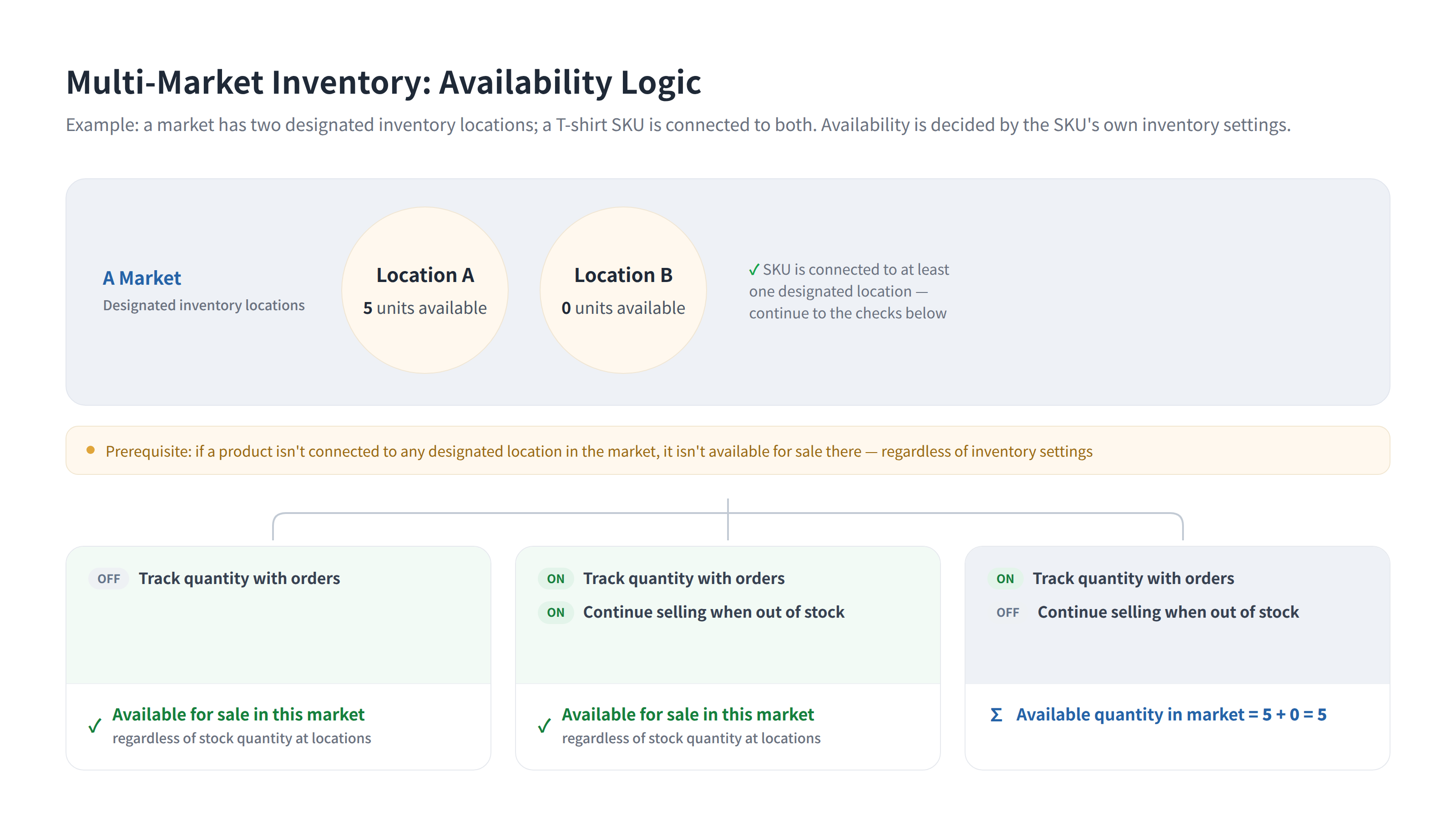
Task: Click the Designated inventory locations label
Action: click(x=204, y=306)
